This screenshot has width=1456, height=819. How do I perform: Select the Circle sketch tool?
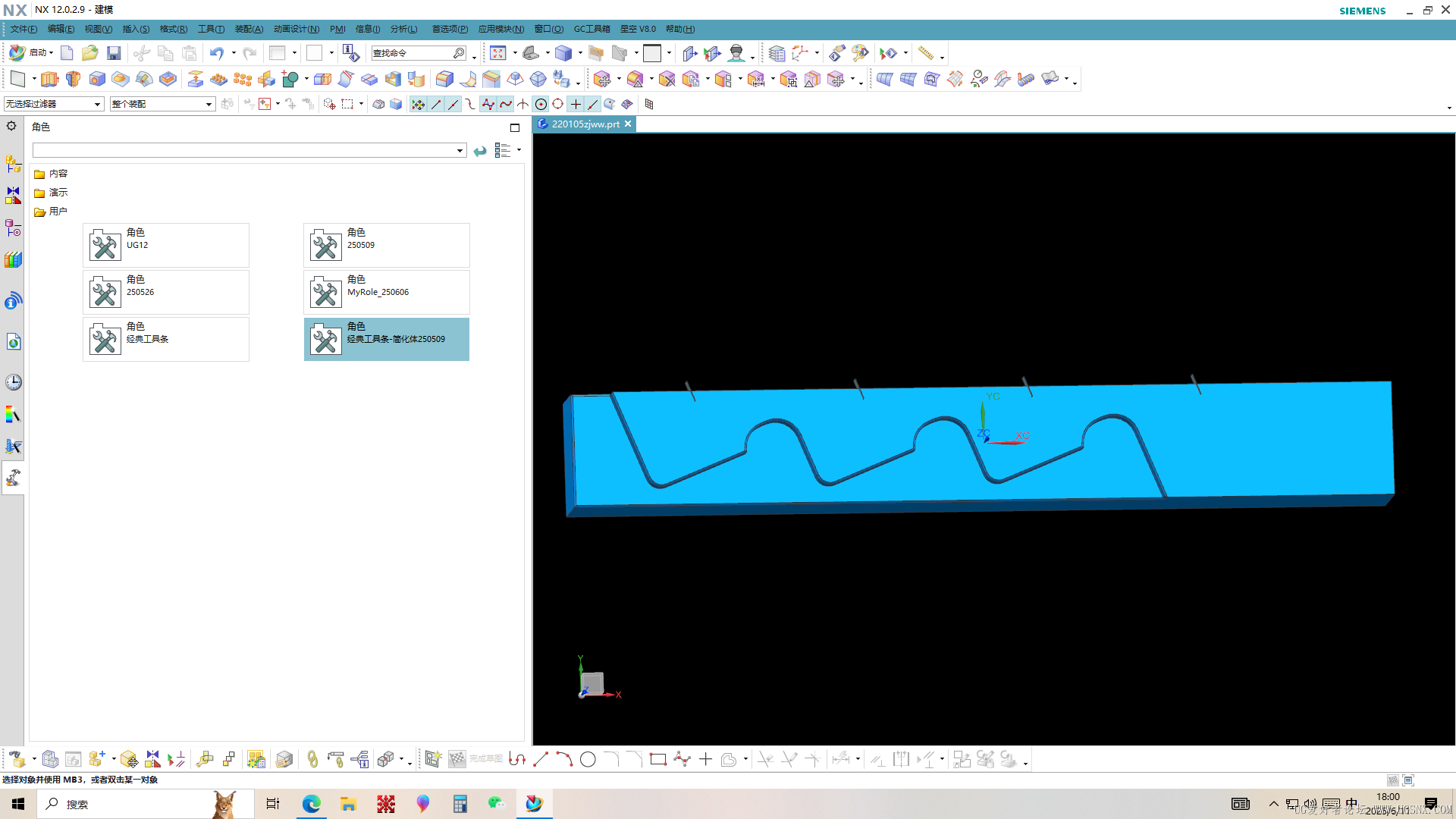pos(588,759)
